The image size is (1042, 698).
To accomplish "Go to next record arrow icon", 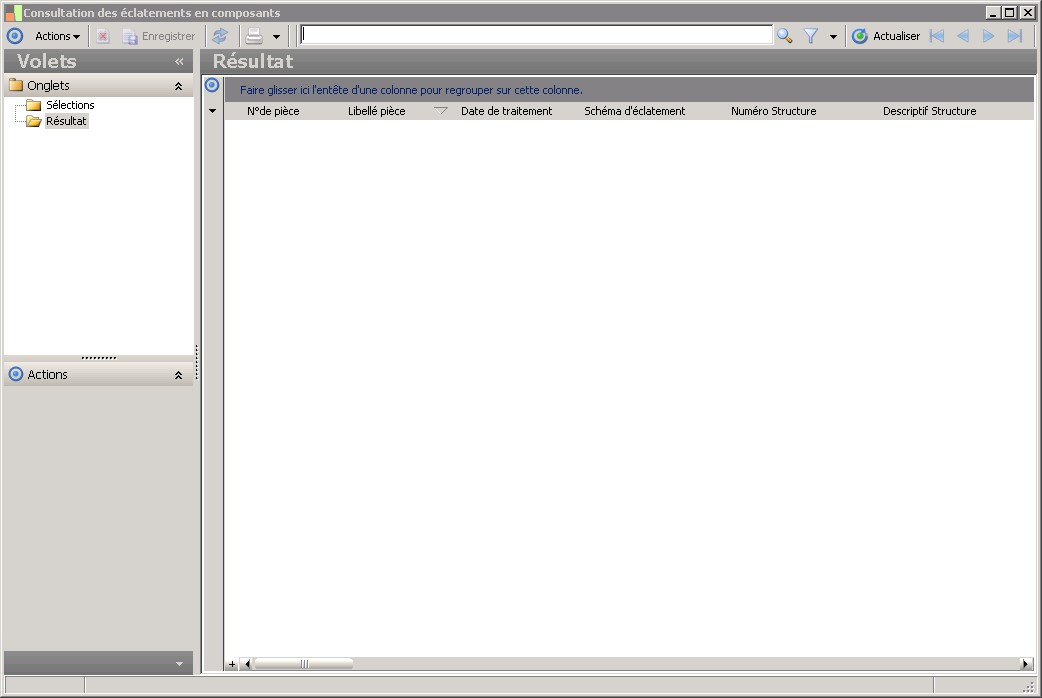I will pyautogui.click(x=988, y=36).
